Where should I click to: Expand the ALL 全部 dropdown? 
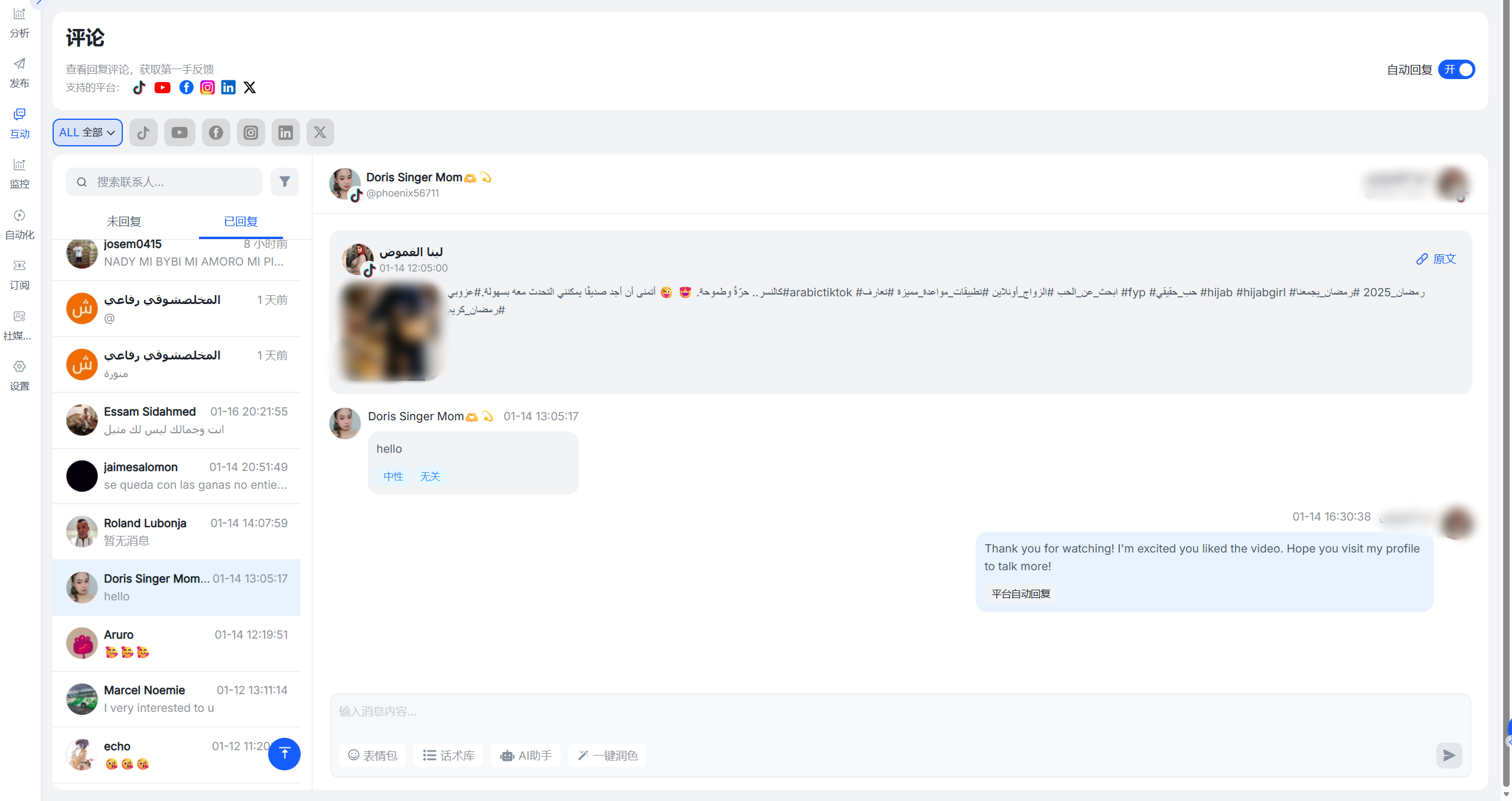click(x=87, y=132)
